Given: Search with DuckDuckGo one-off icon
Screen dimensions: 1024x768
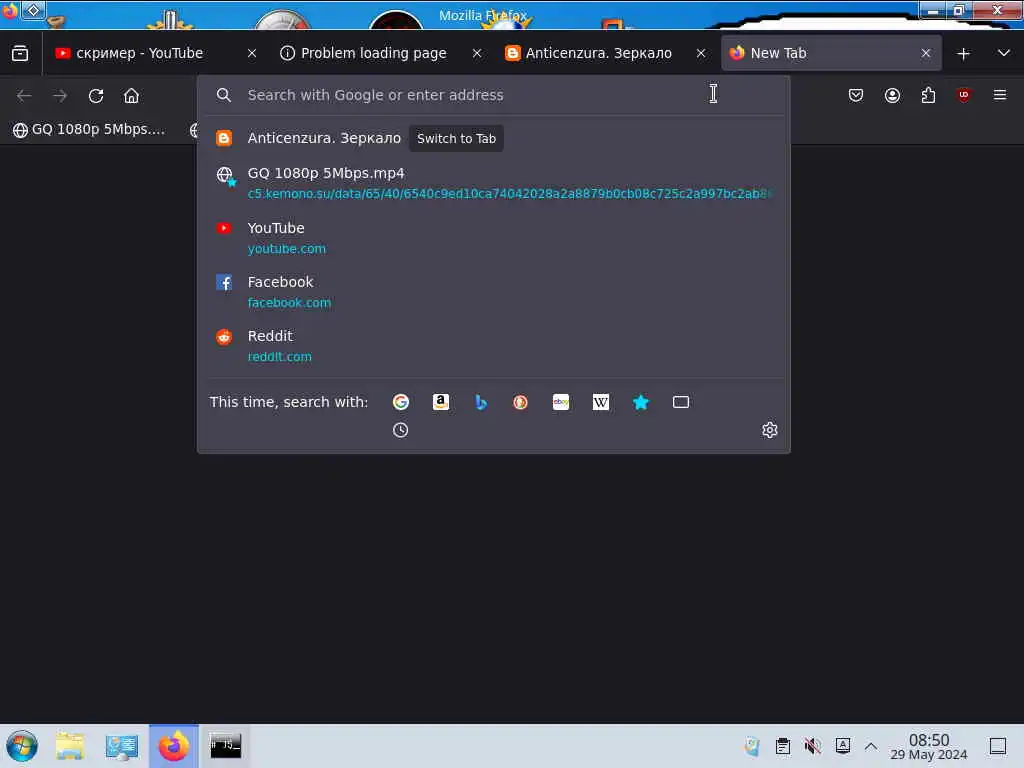Looking at the screenshot, I should (x=520, y=402).
